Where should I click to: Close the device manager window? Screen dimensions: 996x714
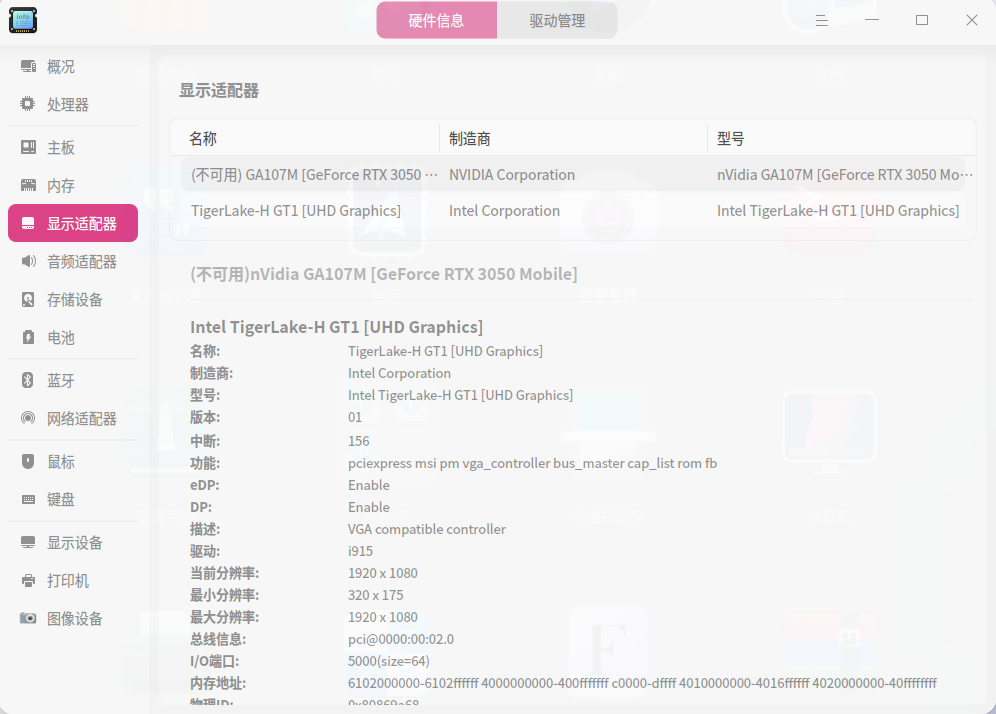pyautogui.click(x=971, y=20)
